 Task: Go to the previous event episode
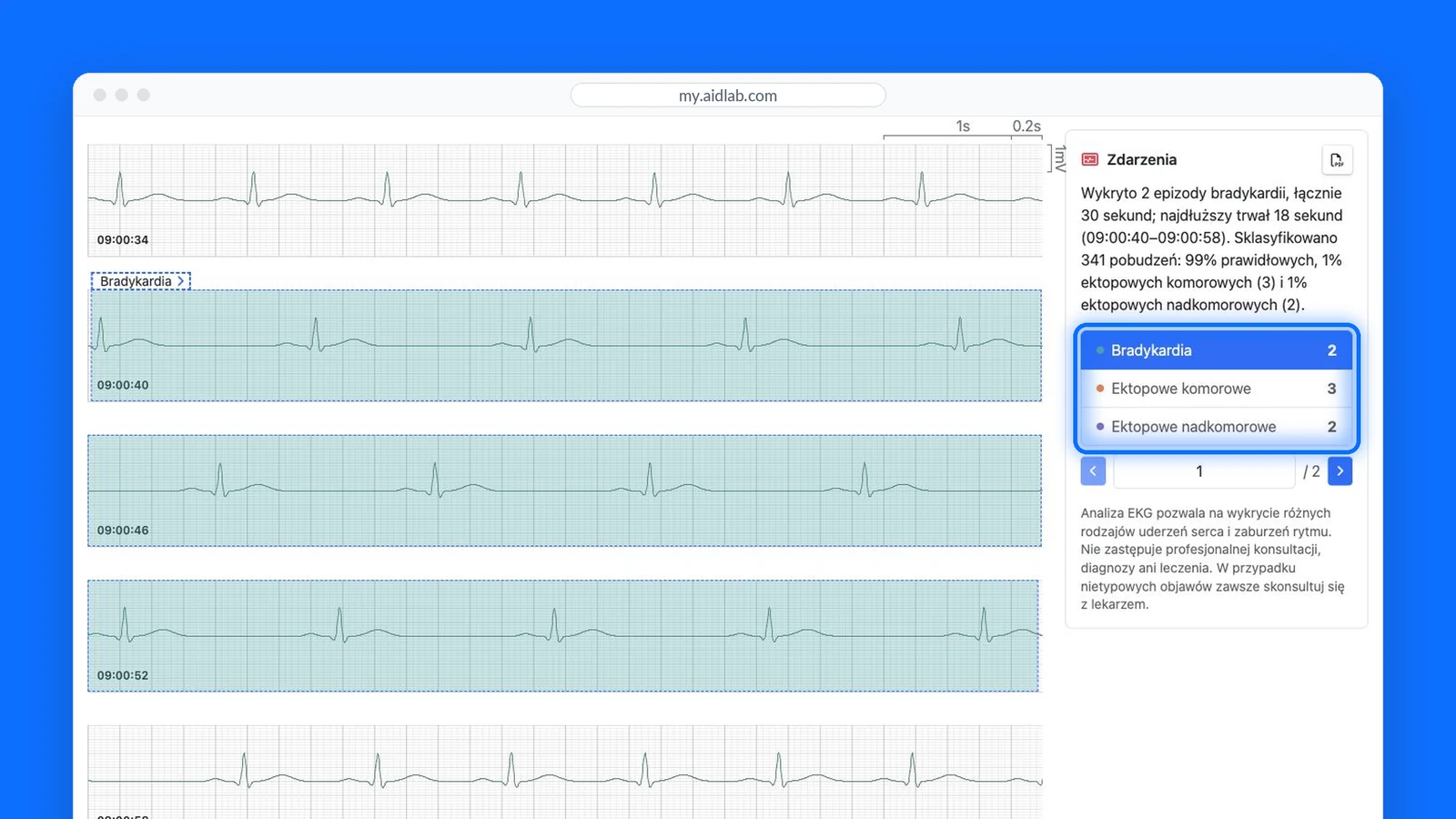(1093, 471)
